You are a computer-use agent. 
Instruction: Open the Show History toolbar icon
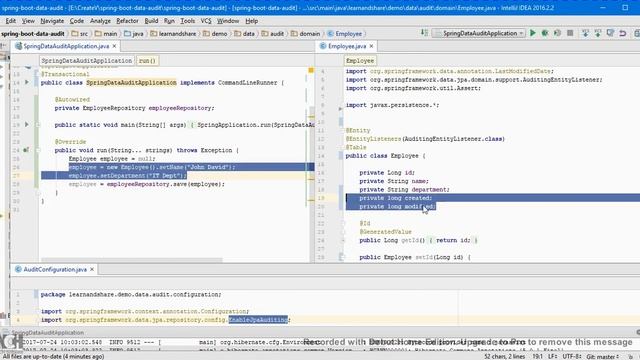(x=610, y=33)
